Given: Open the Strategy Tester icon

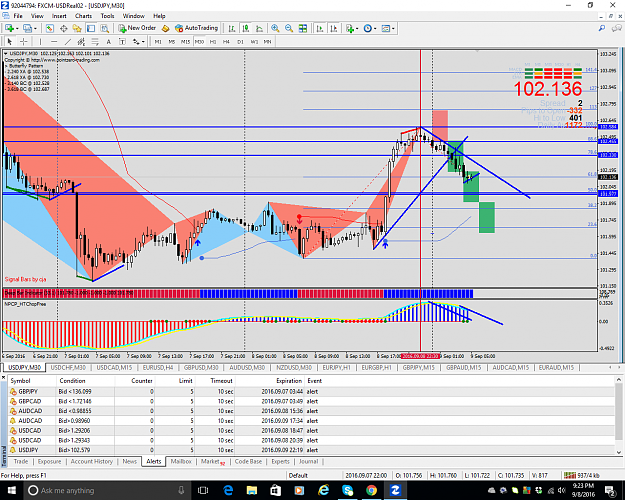Looking at the screenshot, I should pos(104,28).
